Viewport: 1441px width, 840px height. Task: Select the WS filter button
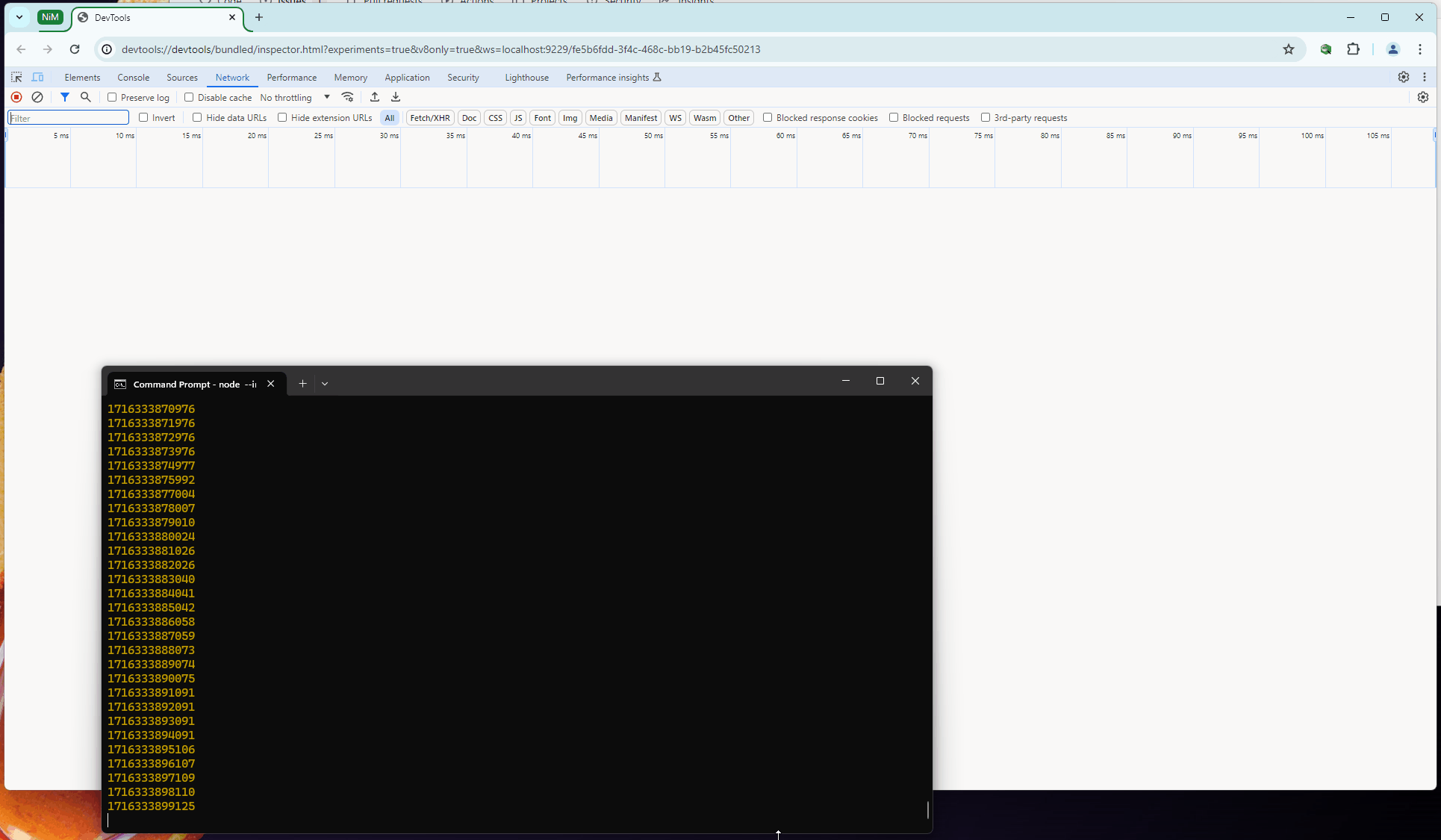pos(675,118)
